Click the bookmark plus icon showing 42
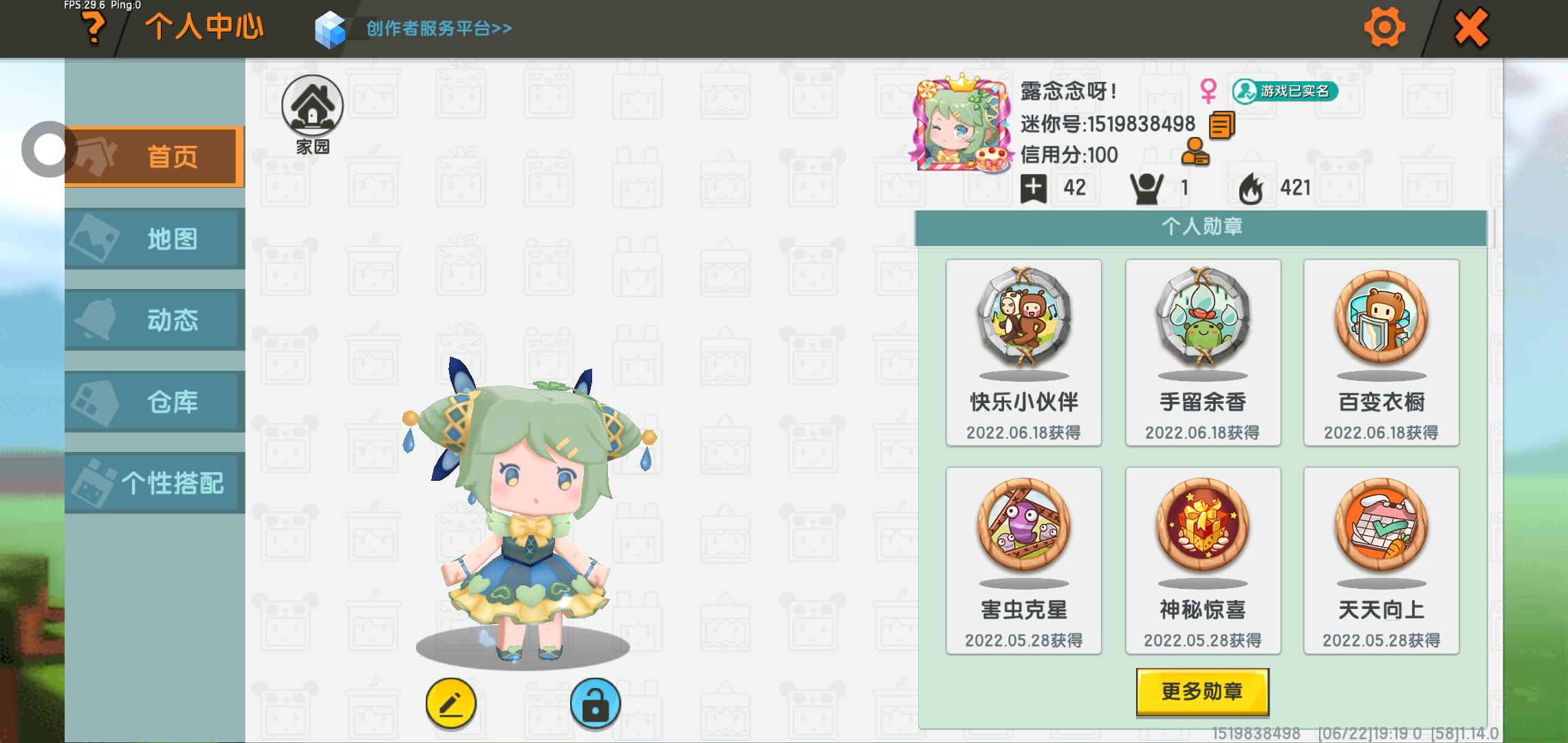 pyautogui.click(x=1034, y=189)
